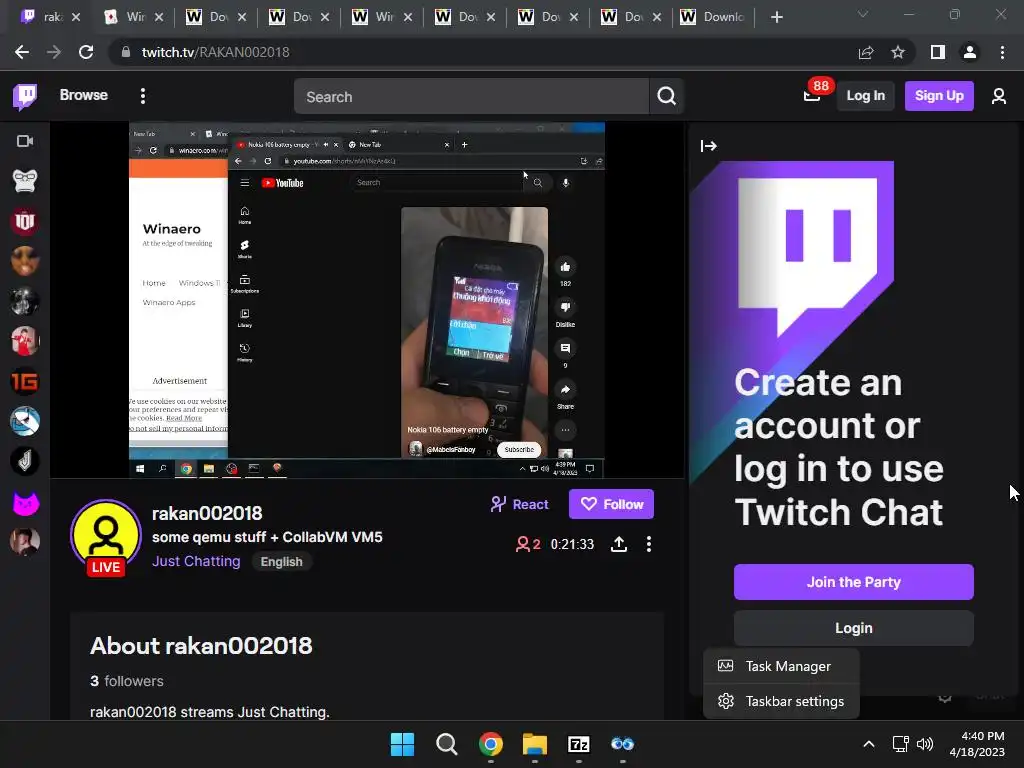This screenshot has width=1024, height=768.
Task: Click the Sign Up button
Action: [x=939, y=96]
